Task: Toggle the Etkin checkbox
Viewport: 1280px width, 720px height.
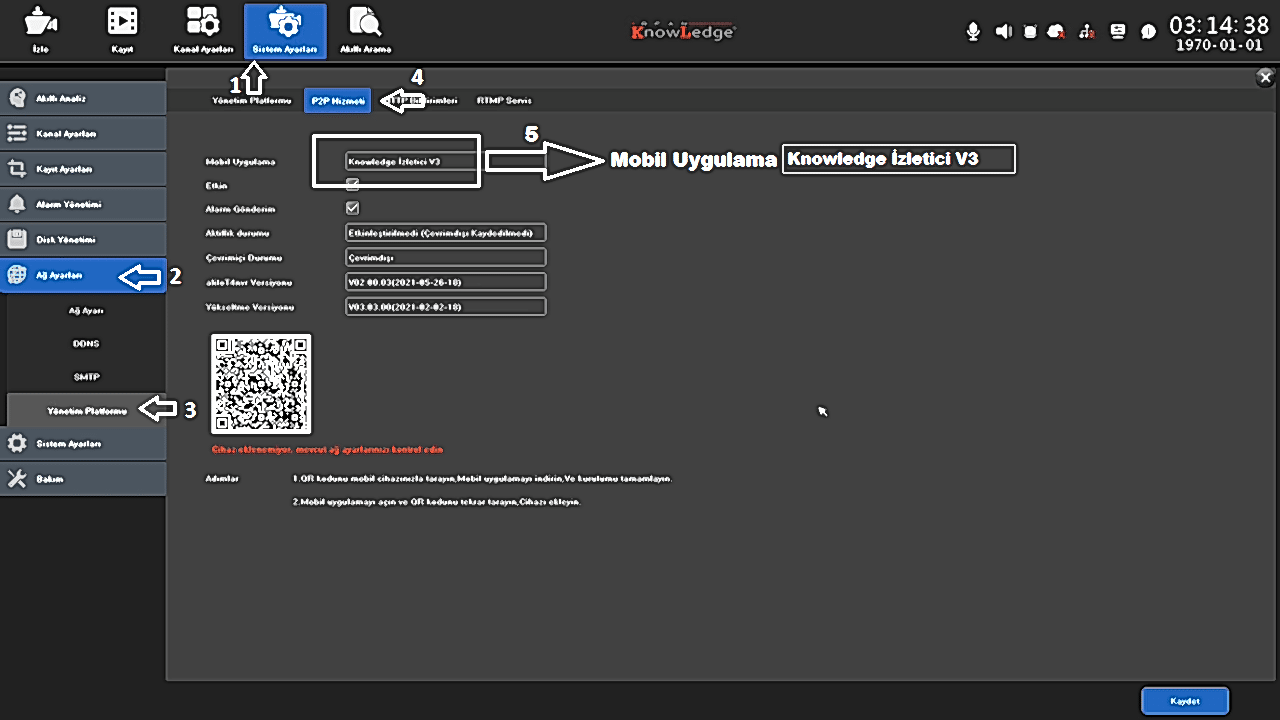Action: click(352, 185)
